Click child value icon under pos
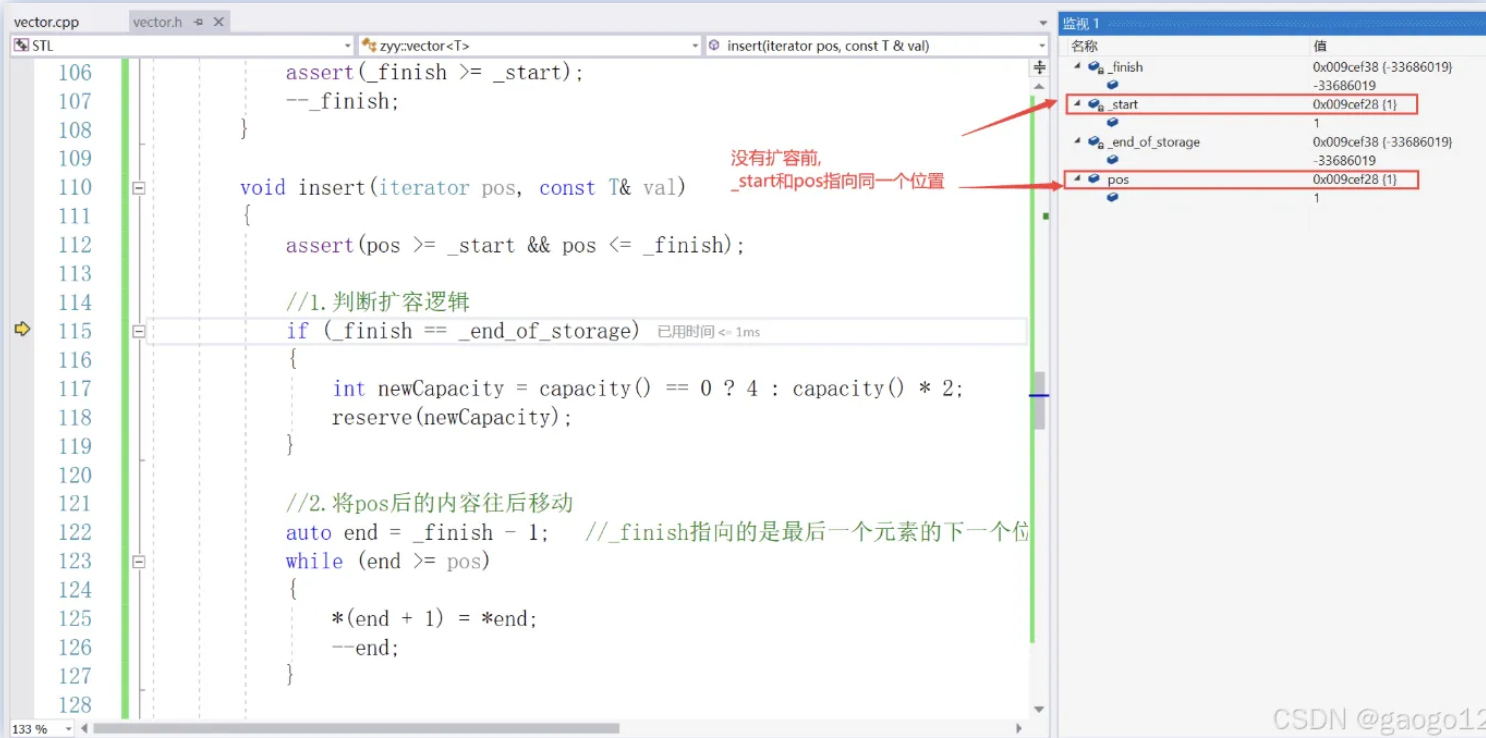This screenshot has height=738, width=1486. (x=1112, y=198)
